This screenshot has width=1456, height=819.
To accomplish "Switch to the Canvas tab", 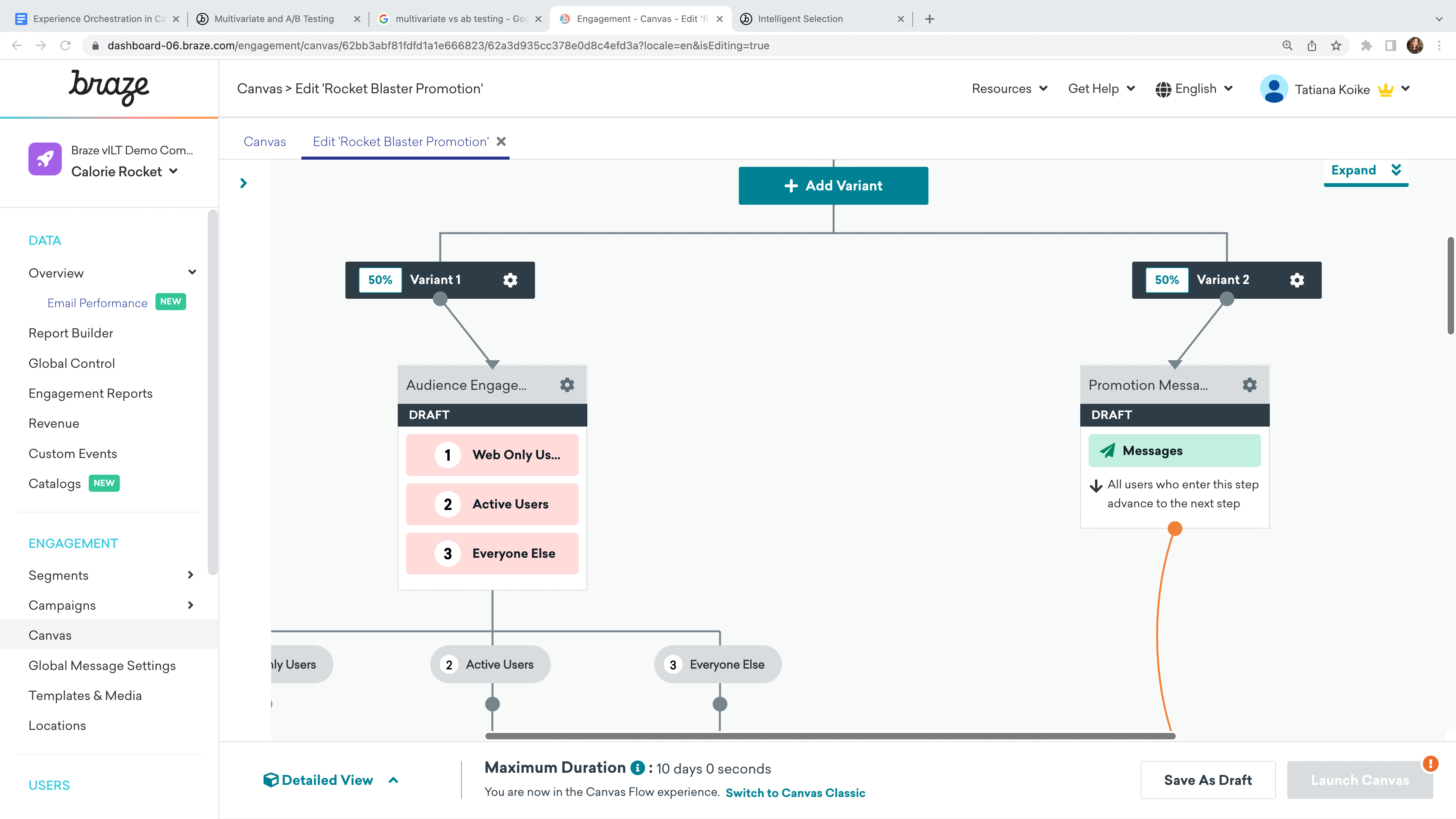I will [265, 141].
